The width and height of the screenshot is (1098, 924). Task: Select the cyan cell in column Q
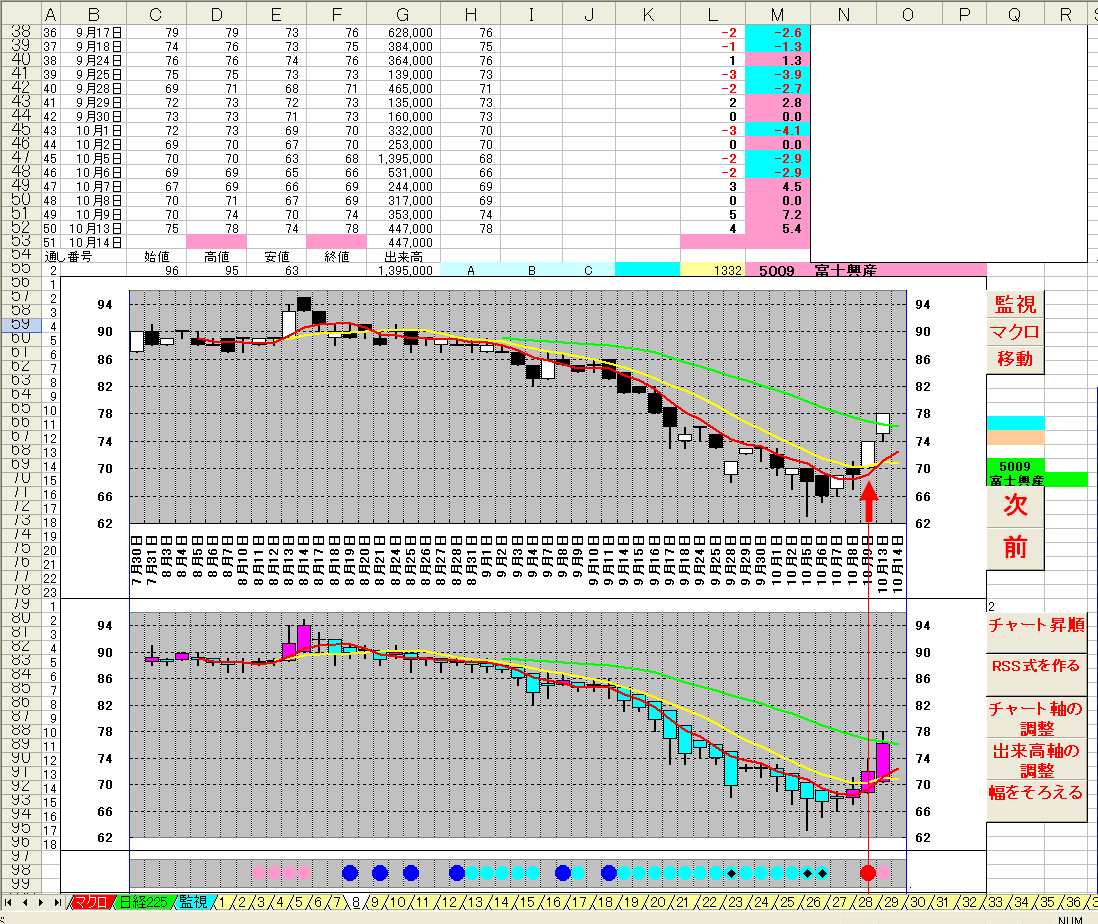click(1015, 423)
